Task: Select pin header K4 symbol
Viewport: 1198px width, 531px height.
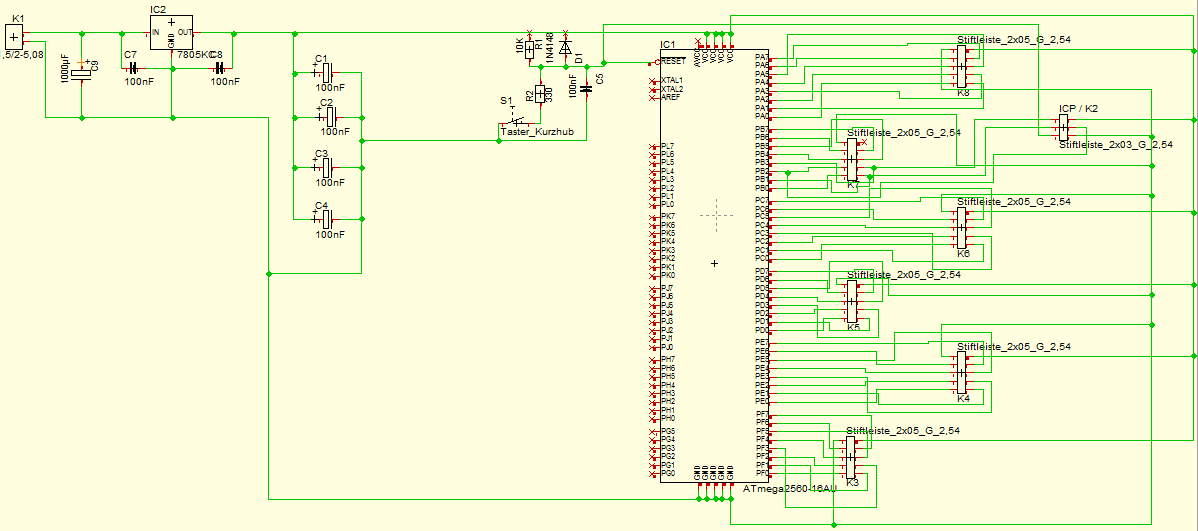Action: point(961,374)
